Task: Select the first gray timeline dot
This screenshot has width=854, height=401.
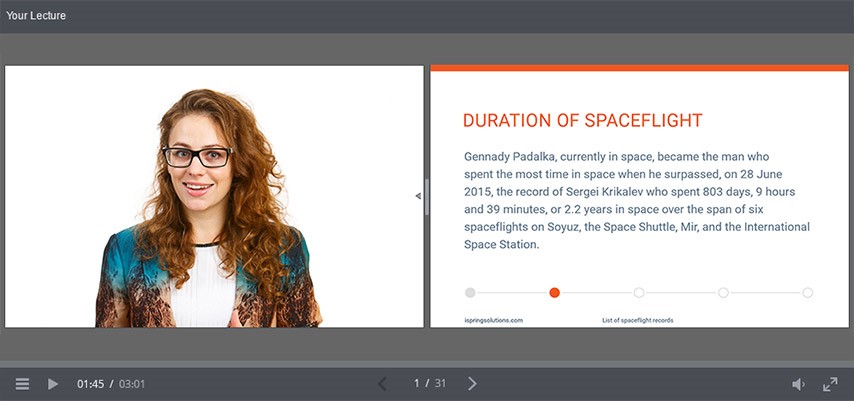Action: tap(470, 293)
